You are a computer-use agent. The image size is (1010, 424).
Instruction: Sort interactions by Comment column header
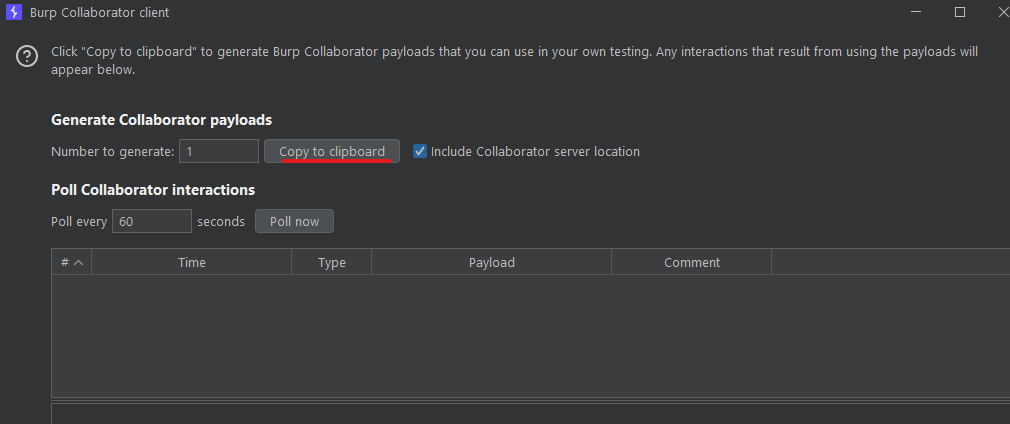[692, 262]
